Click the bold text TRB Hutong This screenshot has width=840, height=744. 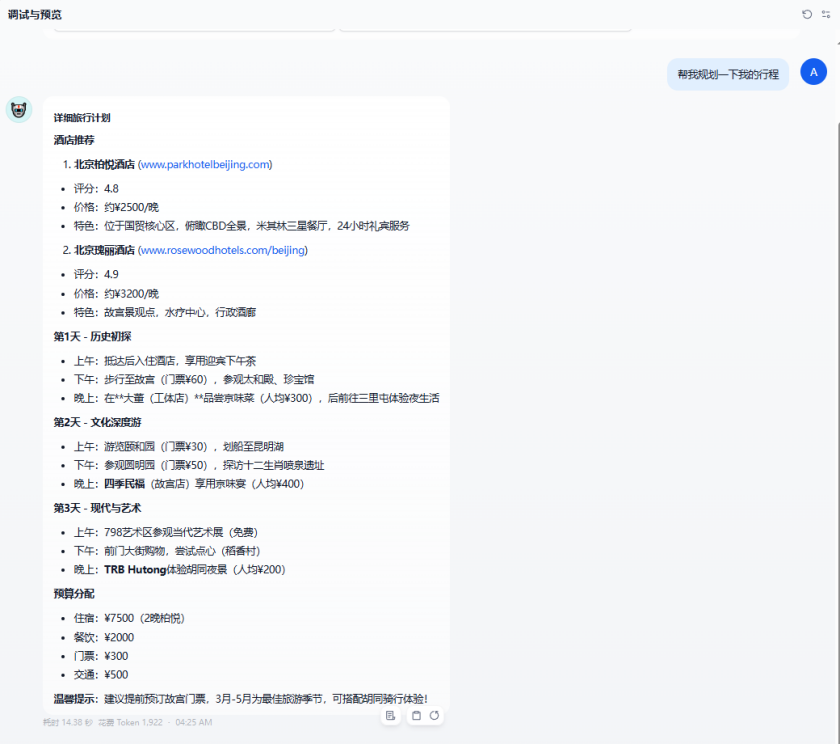pos(135,569)
